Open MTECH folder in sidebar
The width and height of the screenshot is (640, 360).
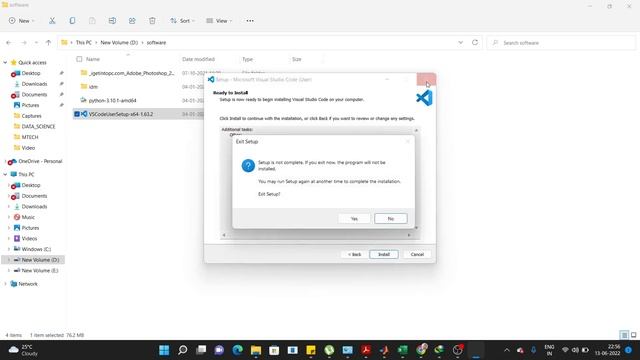29,137
